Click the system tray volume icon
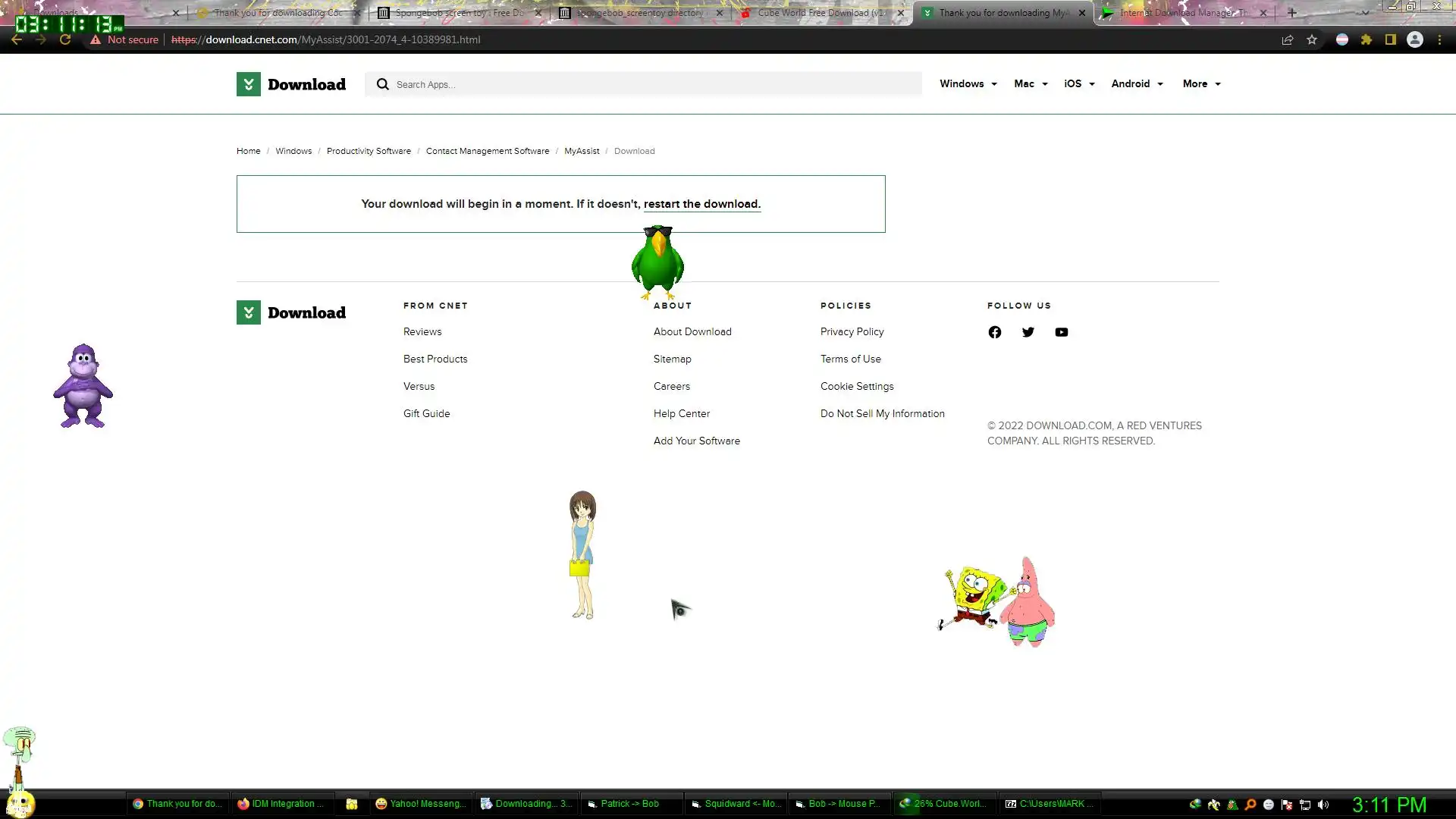This screenshot has width=1456, height=819. click(1323, 805)
